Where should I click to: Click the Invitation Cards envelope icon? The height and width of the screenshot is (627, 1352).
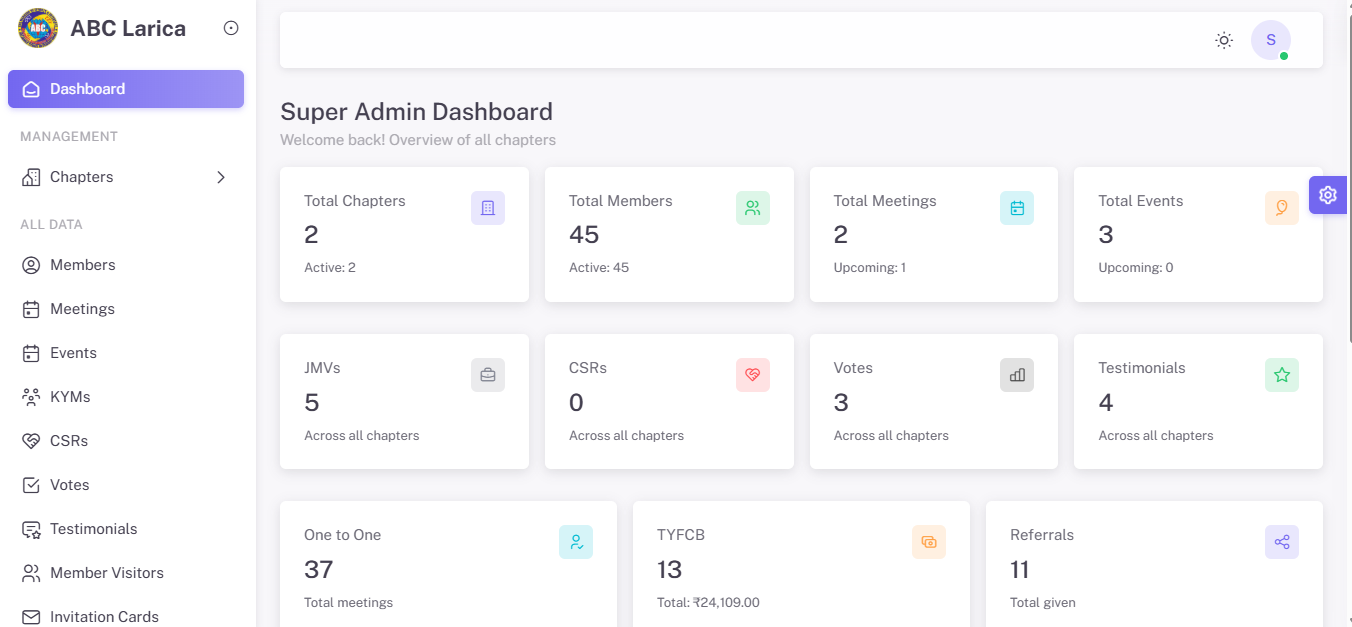point(31,617)
